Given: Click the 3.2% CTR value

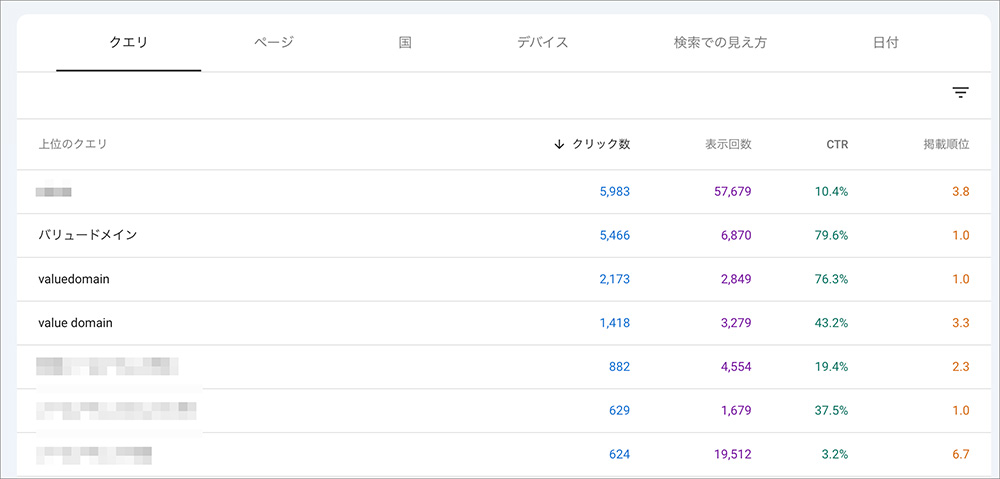Looking at the screenshot, I should (835, 455).
